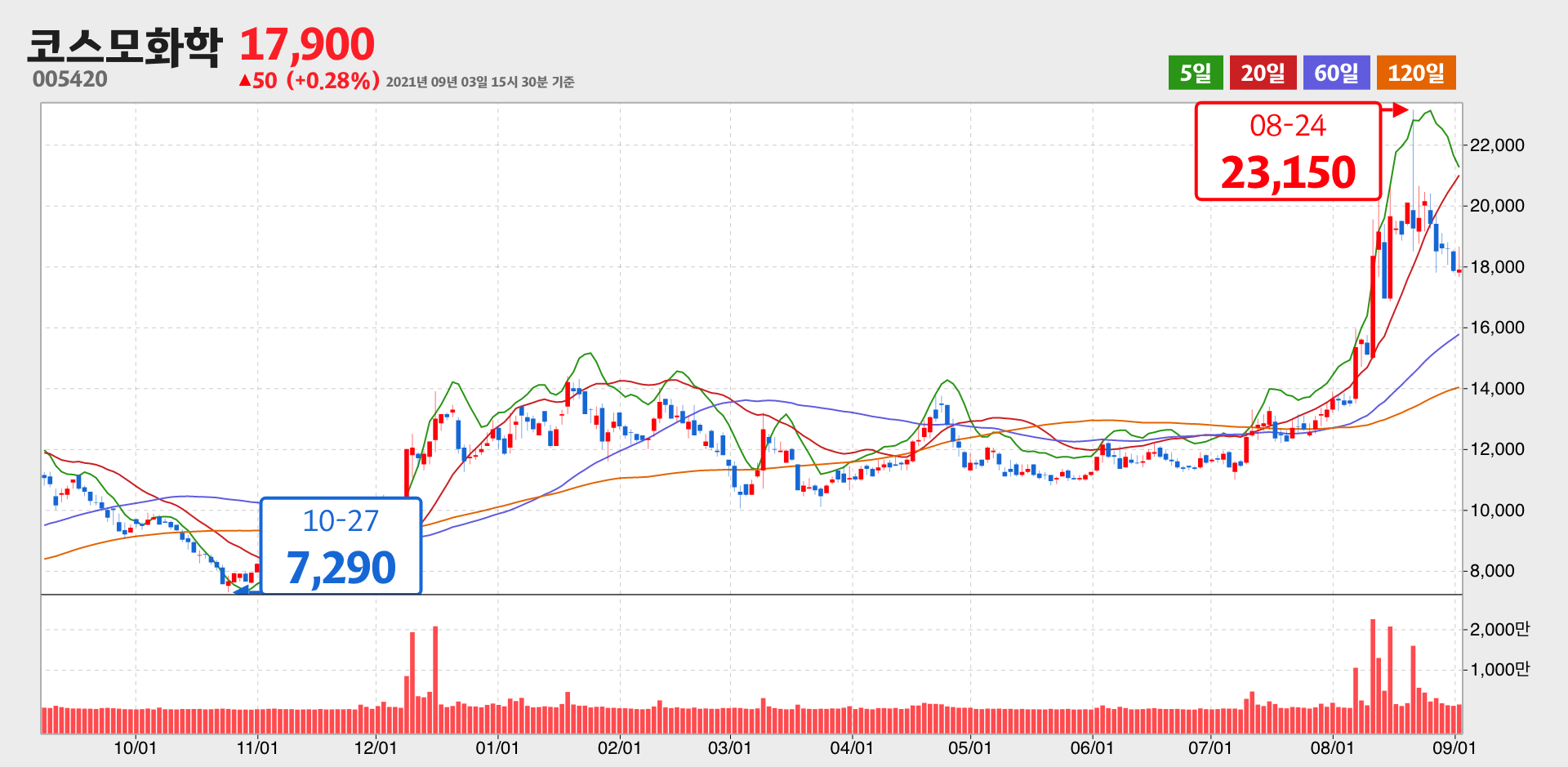This screenshot has height=767, width=1568.
Task: Click the current price 17,900
Action: tap(307, 44)
